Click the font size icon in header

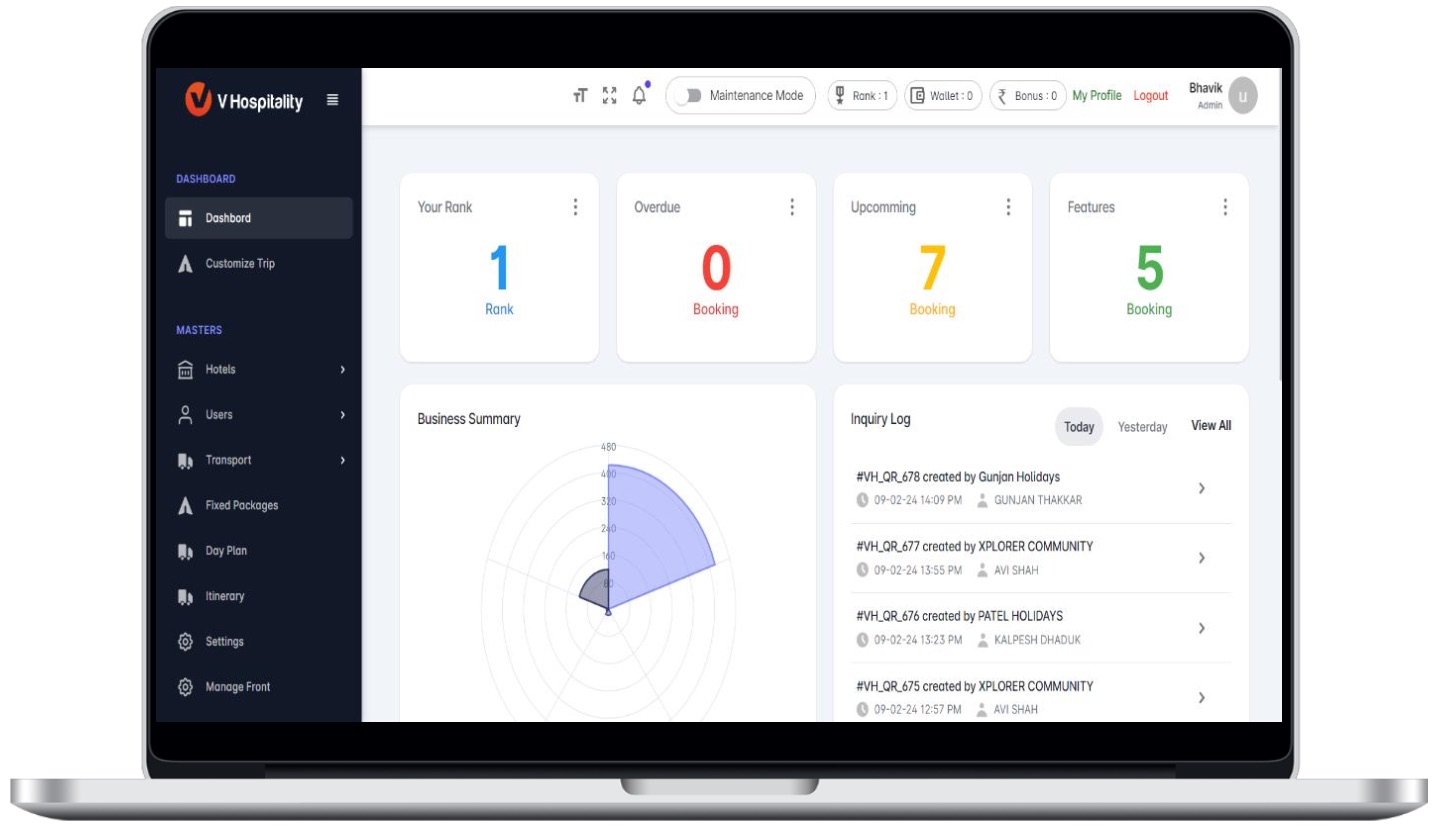click(x=580, y=96)
